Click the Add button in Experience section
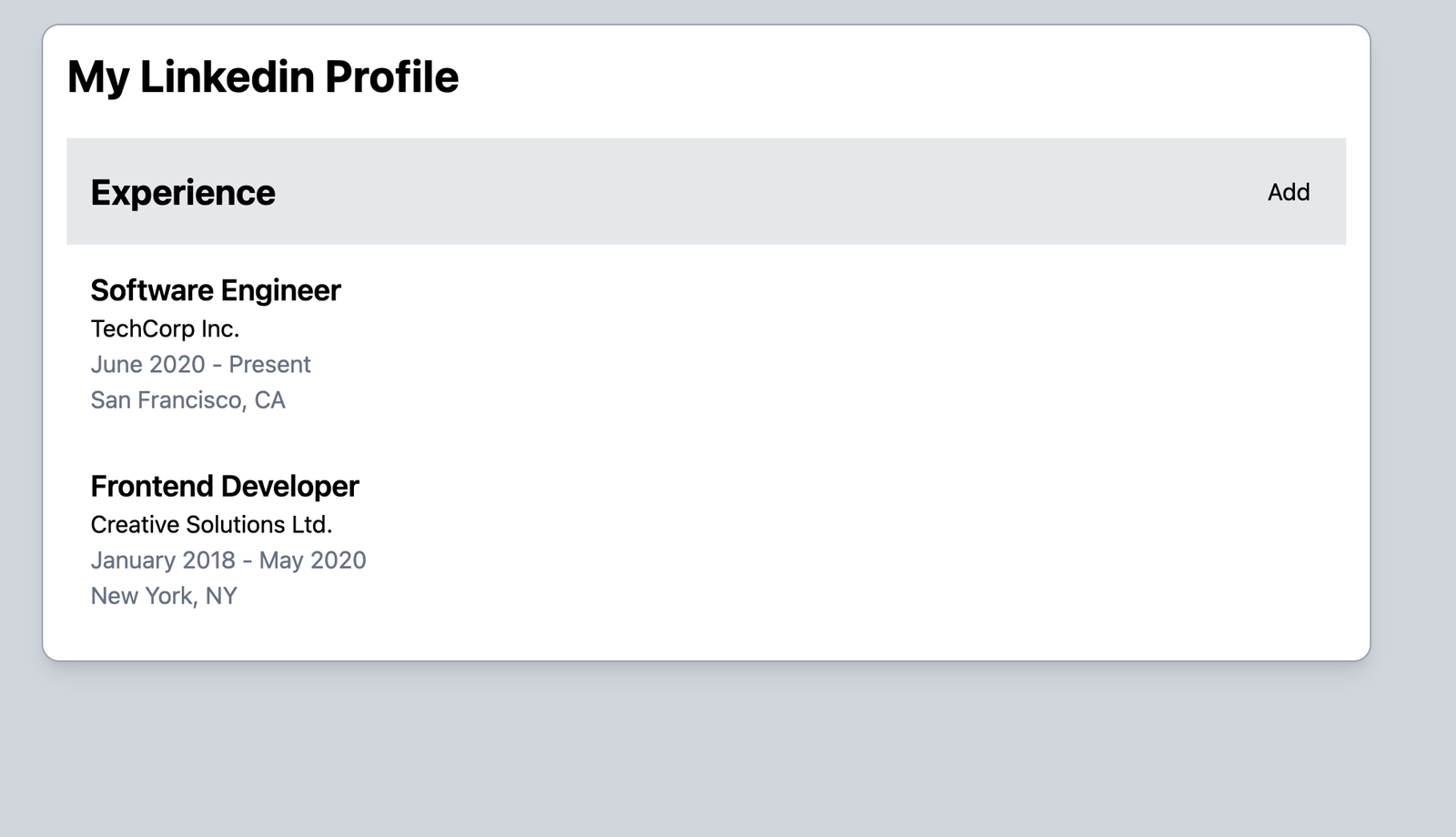 coord(1287,192)
